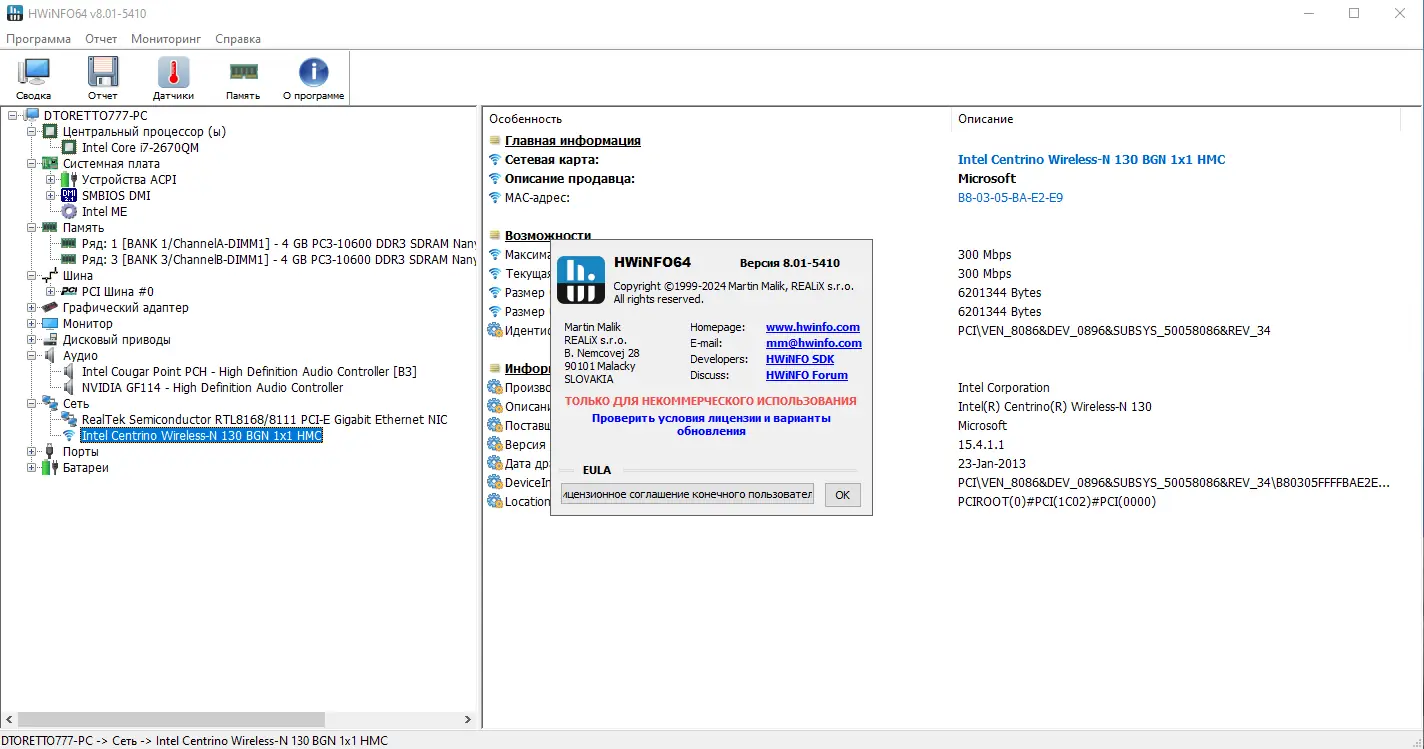Image resolution: width=1424 pixels, height=749 pixels.
Task: Click the Wi-Fi icon beside Сетевая карта row
Action: coord(494,159)
